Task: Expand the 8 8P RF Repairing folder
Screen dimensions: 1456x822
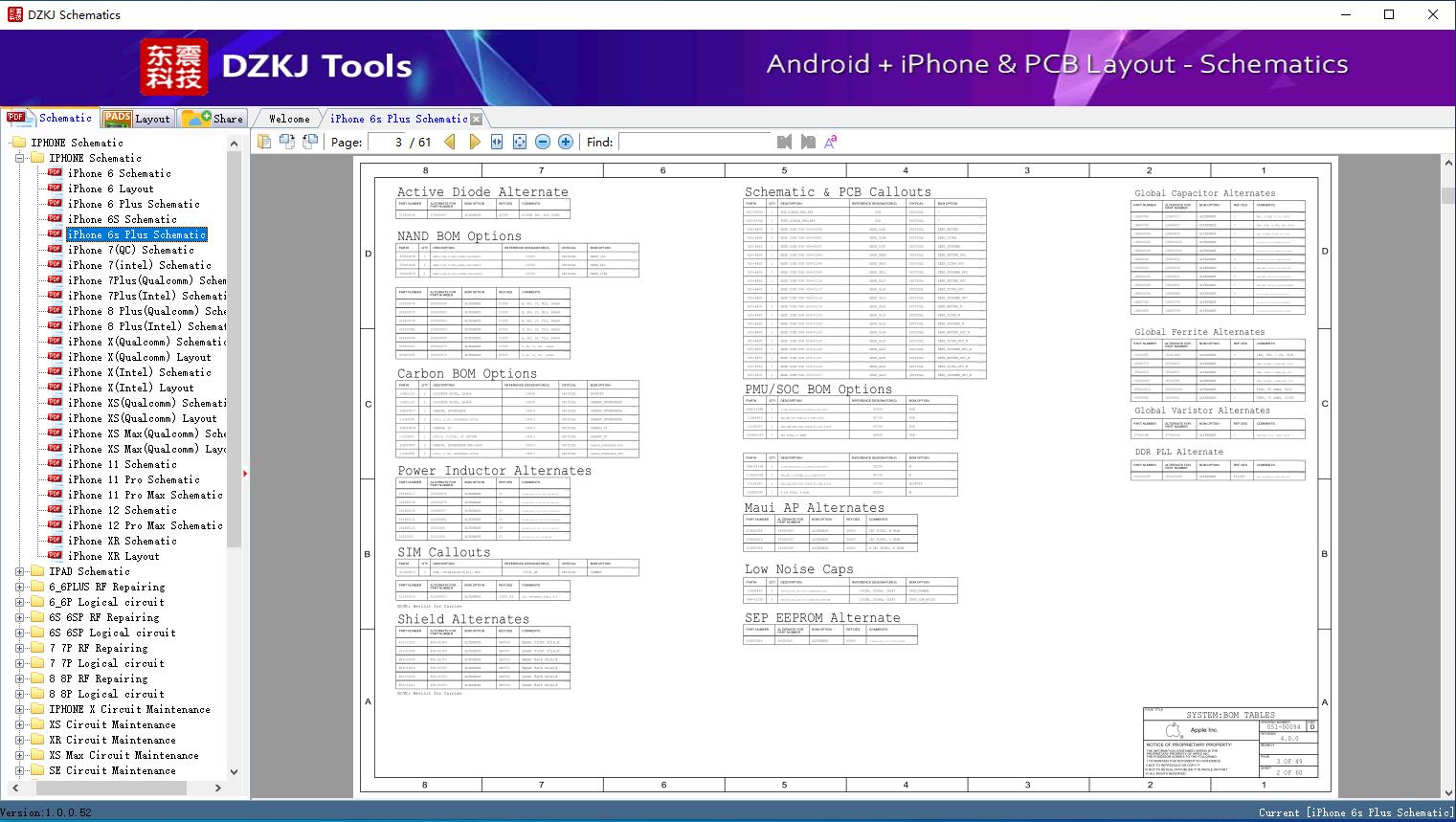Action: (20, 678)
